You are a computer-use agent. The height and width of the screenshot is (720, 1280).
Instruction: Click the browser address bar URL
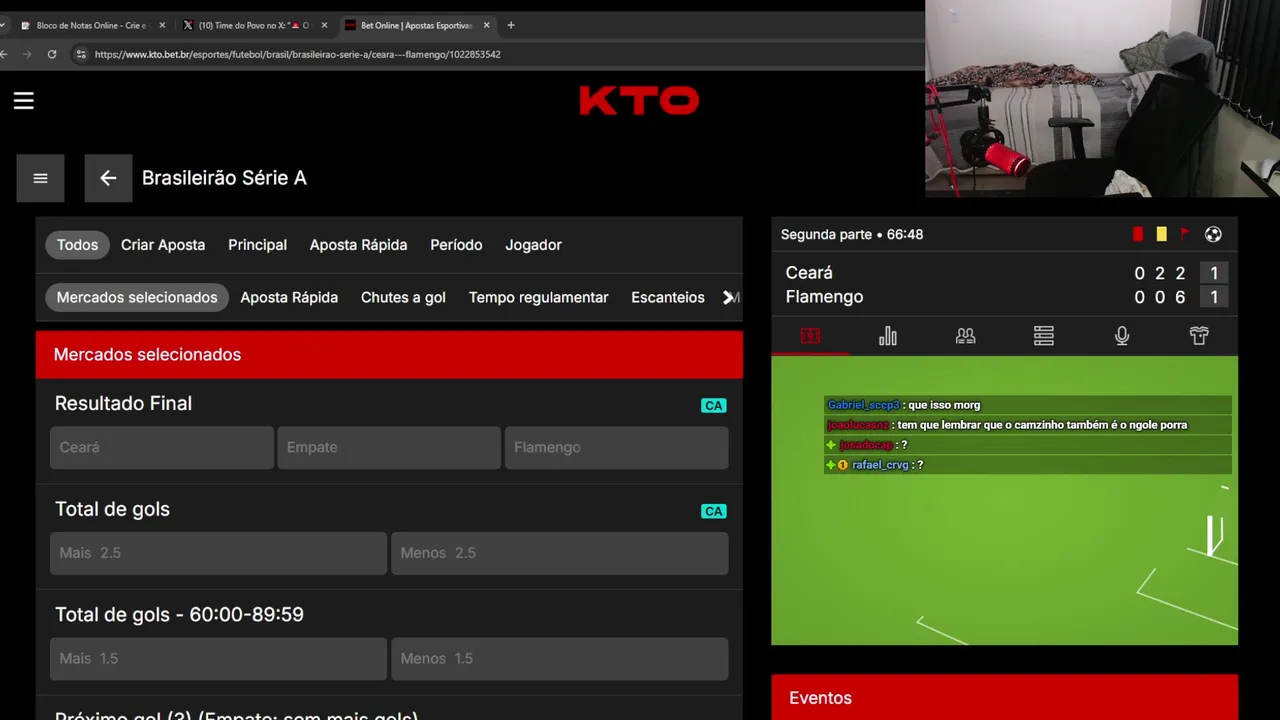coord(298,54)
